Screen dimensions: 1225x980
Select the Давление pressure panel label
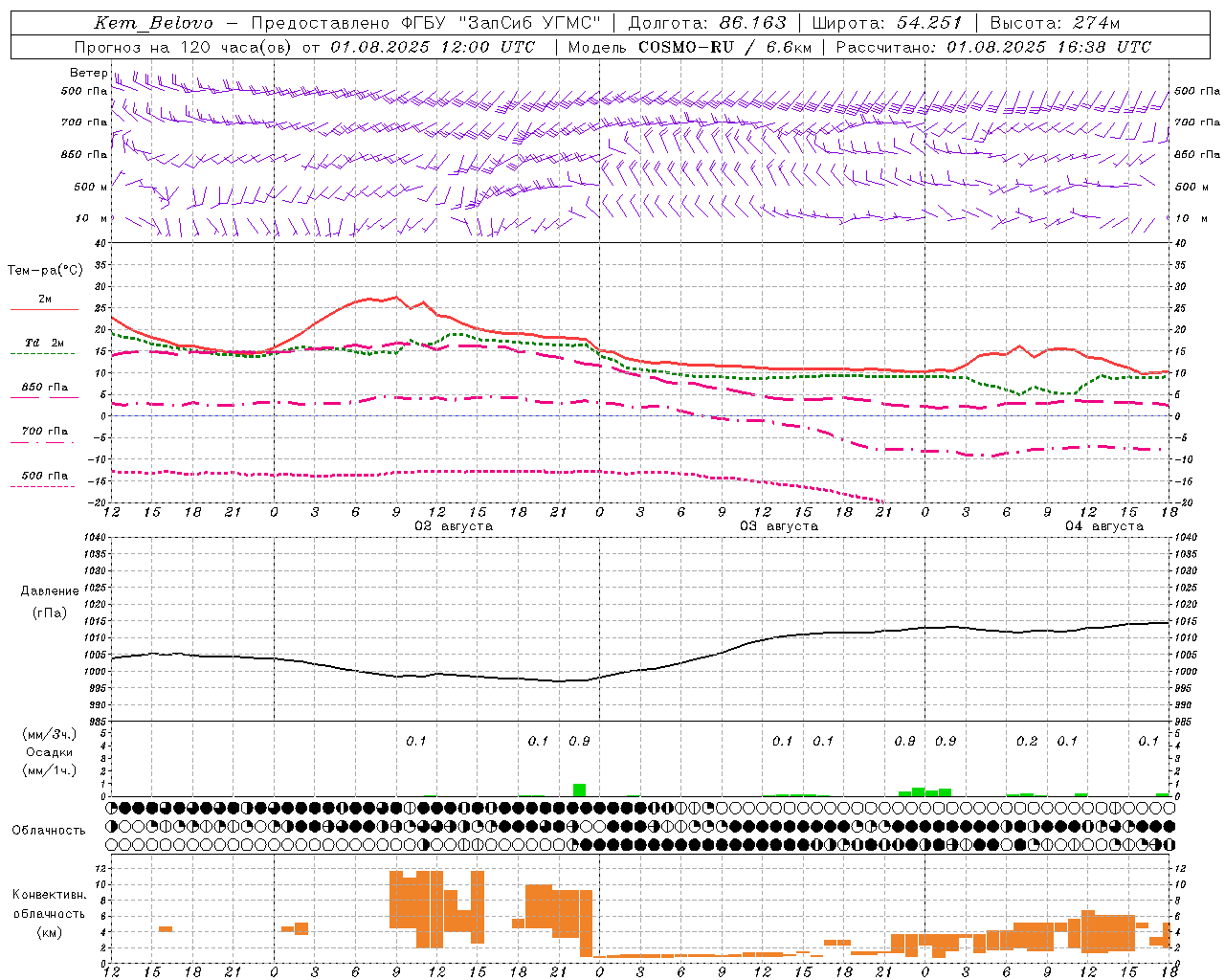click(50, 591)
